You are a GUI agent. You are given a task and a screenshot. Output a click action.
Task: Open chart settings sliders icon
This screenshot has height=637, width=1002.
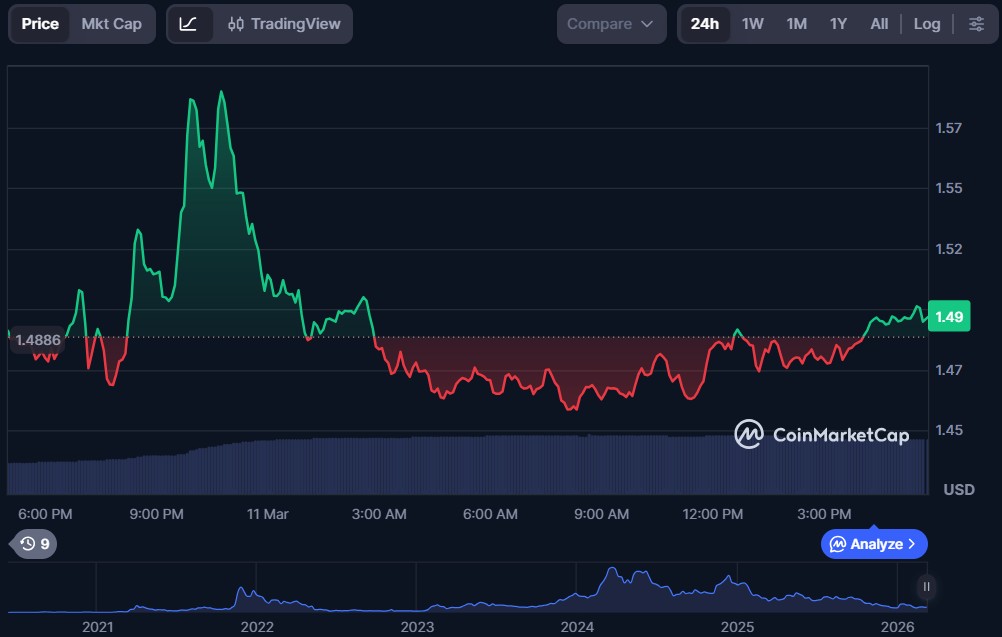click(x=976, y=24)
